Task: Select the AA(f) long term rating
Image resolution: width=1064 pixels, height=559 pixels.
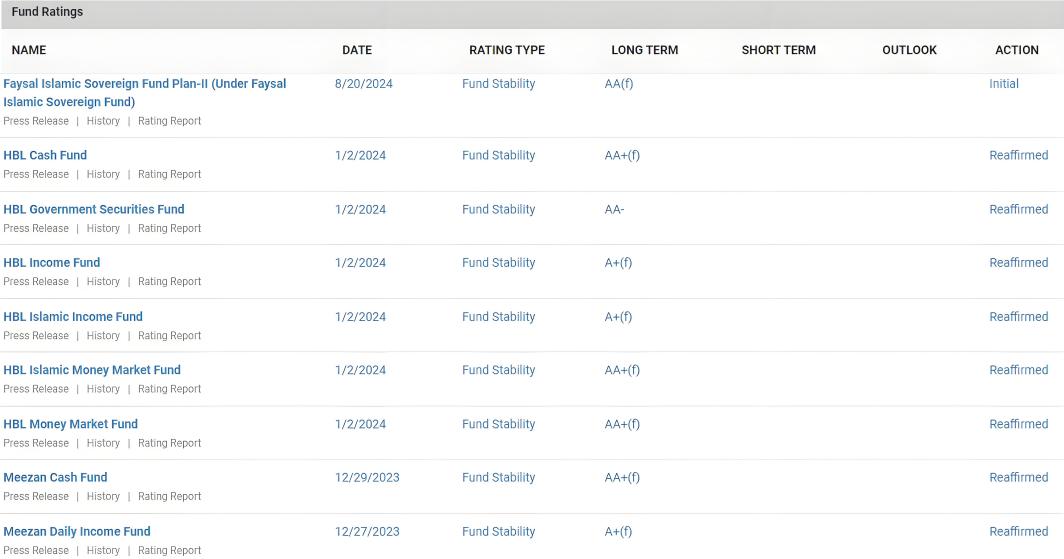Action: 619,84
